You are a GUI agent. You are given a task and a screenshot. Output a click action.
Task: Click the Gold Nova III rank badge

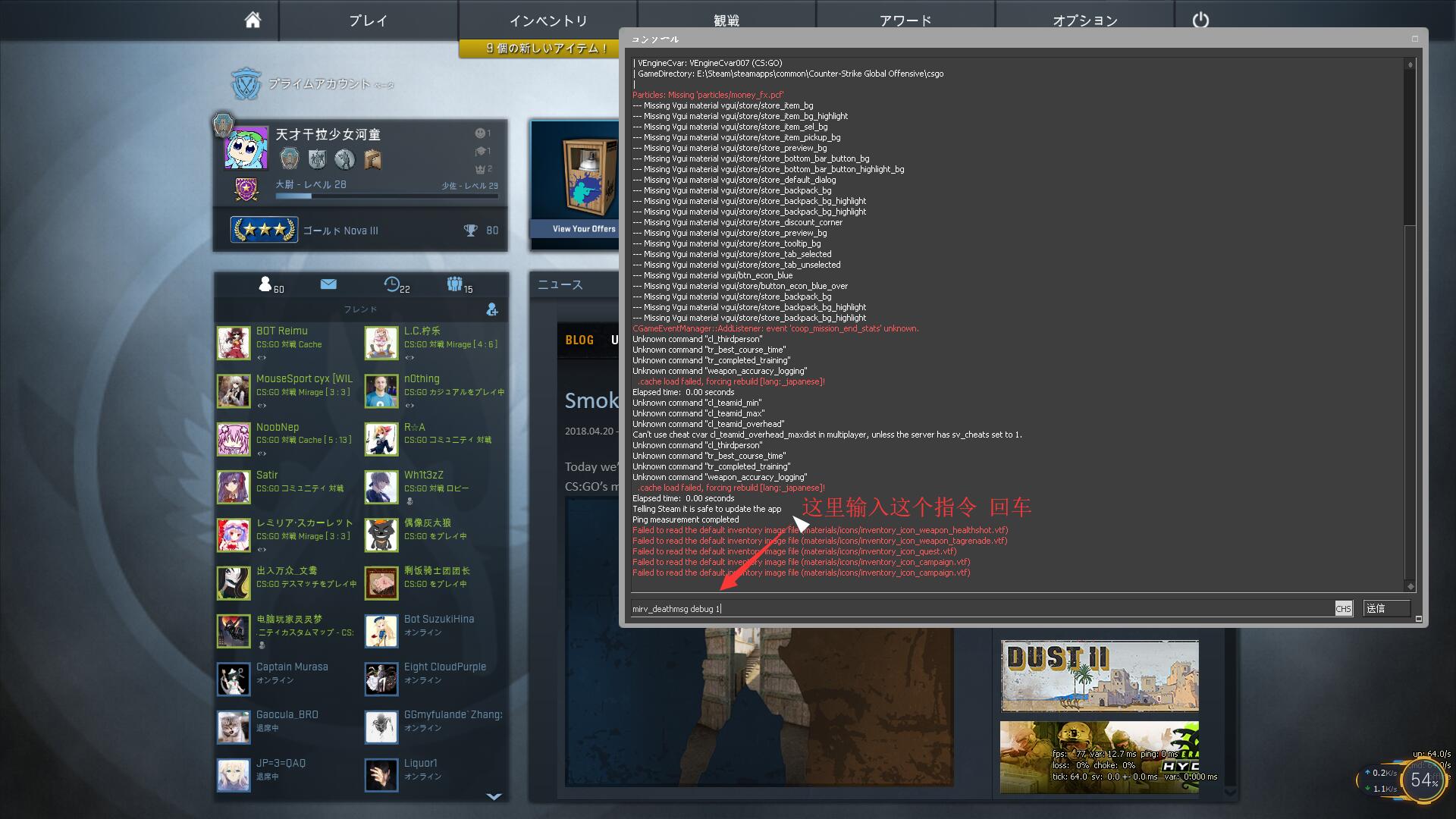264,229
